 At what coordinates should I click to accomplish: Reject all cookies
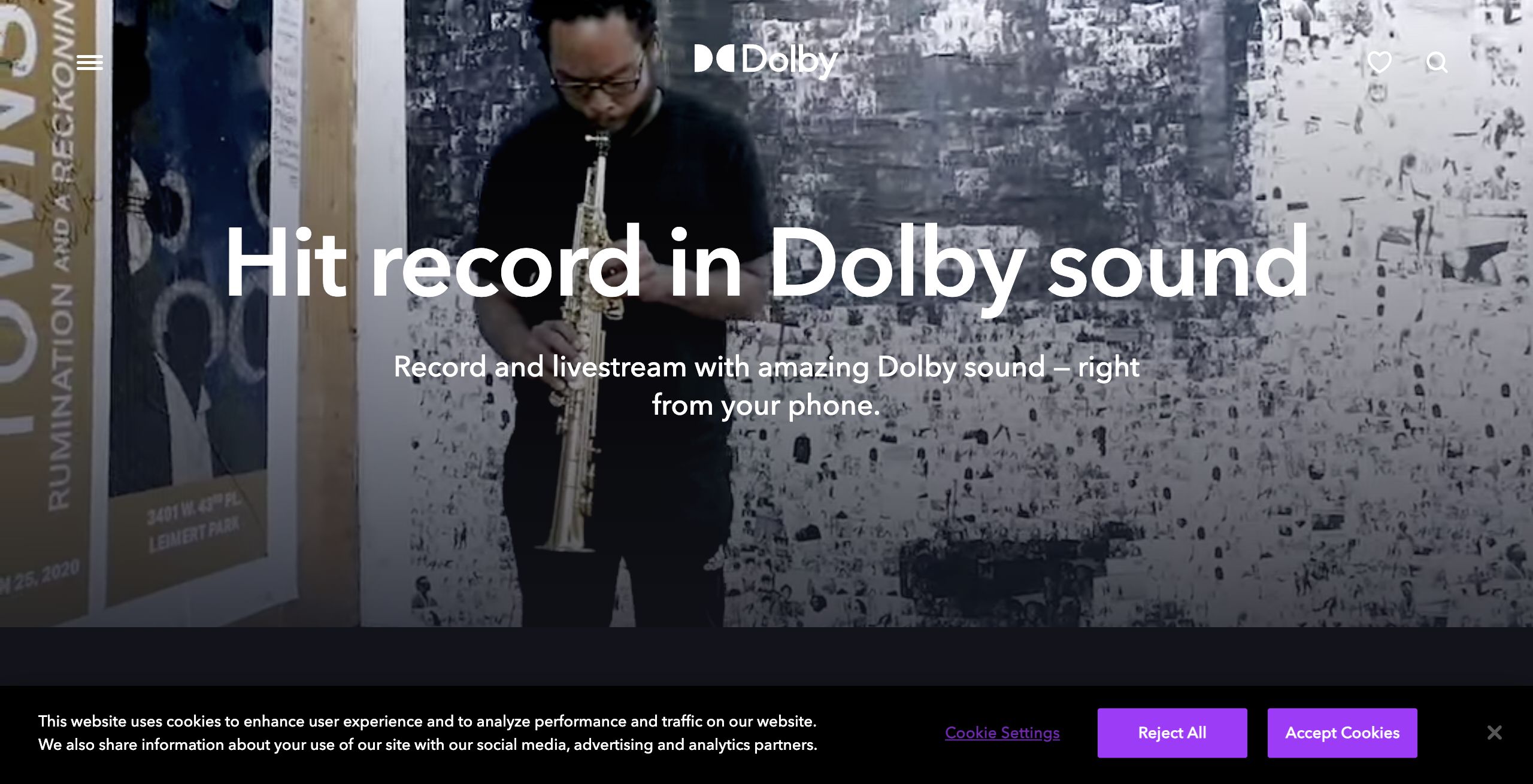pyautogui.click(x=1172, y=733)
